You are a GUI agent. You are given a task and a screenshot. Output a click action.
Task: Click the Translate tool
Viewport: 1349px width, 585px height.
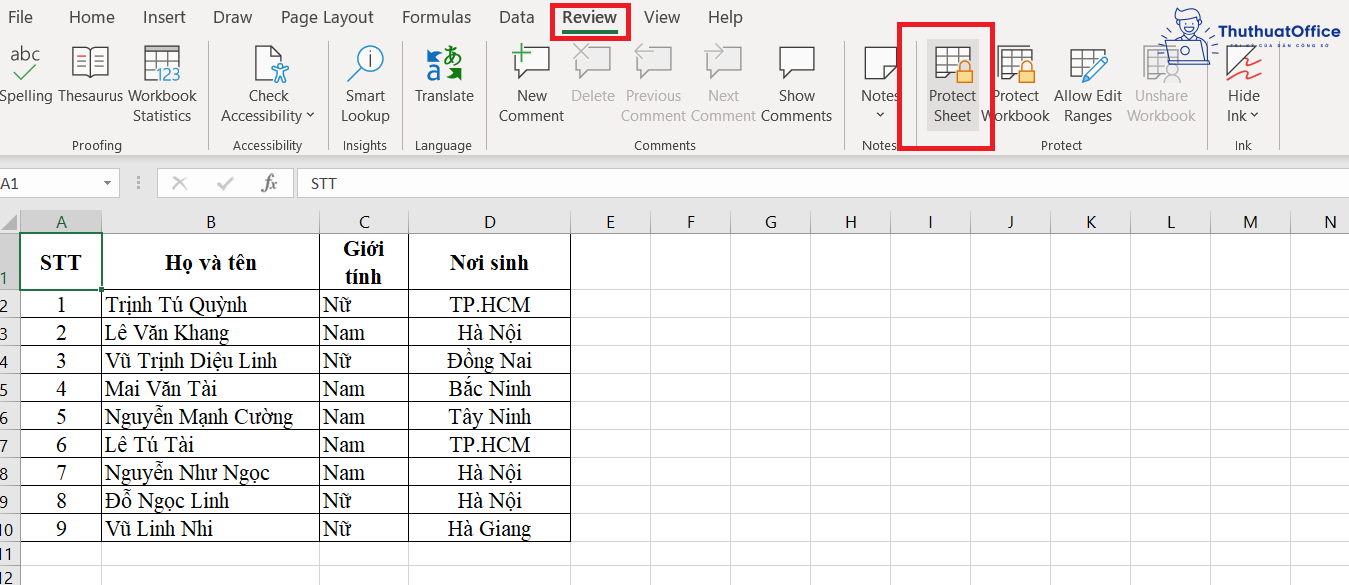pos(443,80)
